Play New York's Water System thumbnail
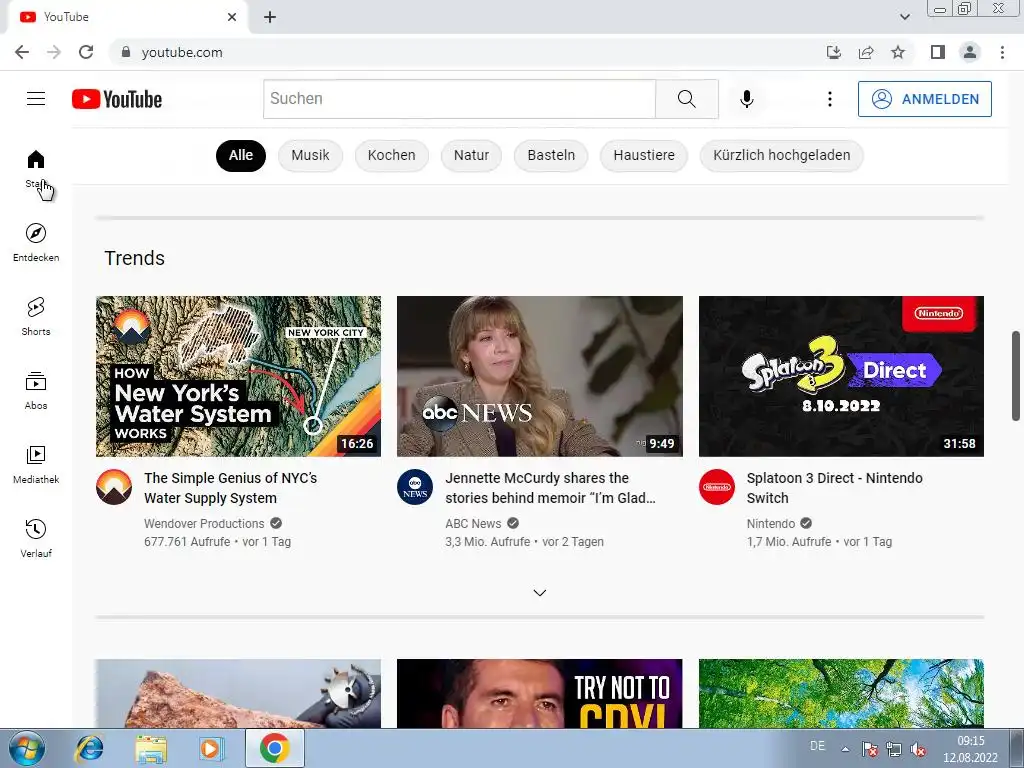1024x768 pixels. [x=238, y=376]
